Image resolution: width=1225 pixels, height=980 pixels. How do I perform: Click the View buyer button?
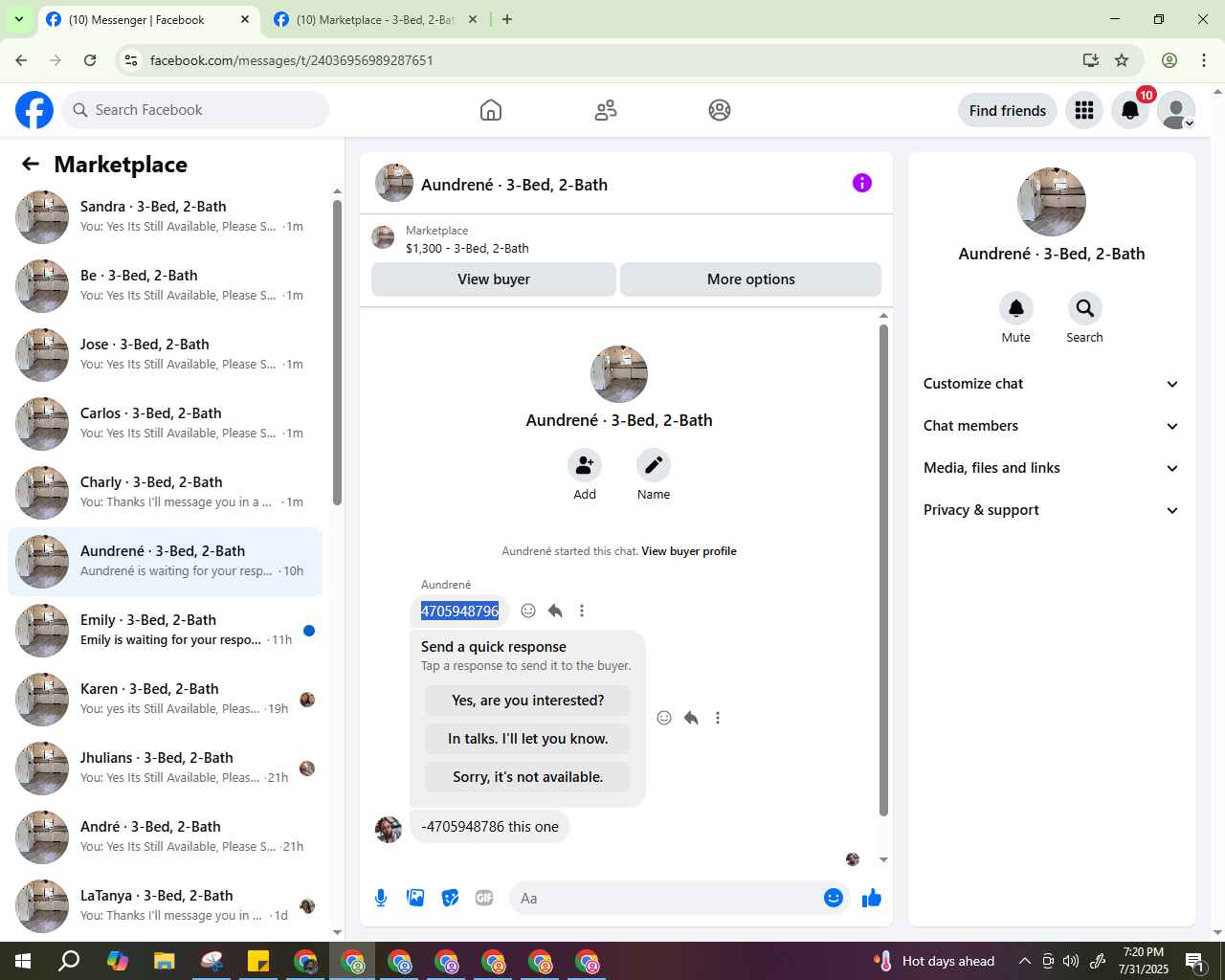(494, 279)
